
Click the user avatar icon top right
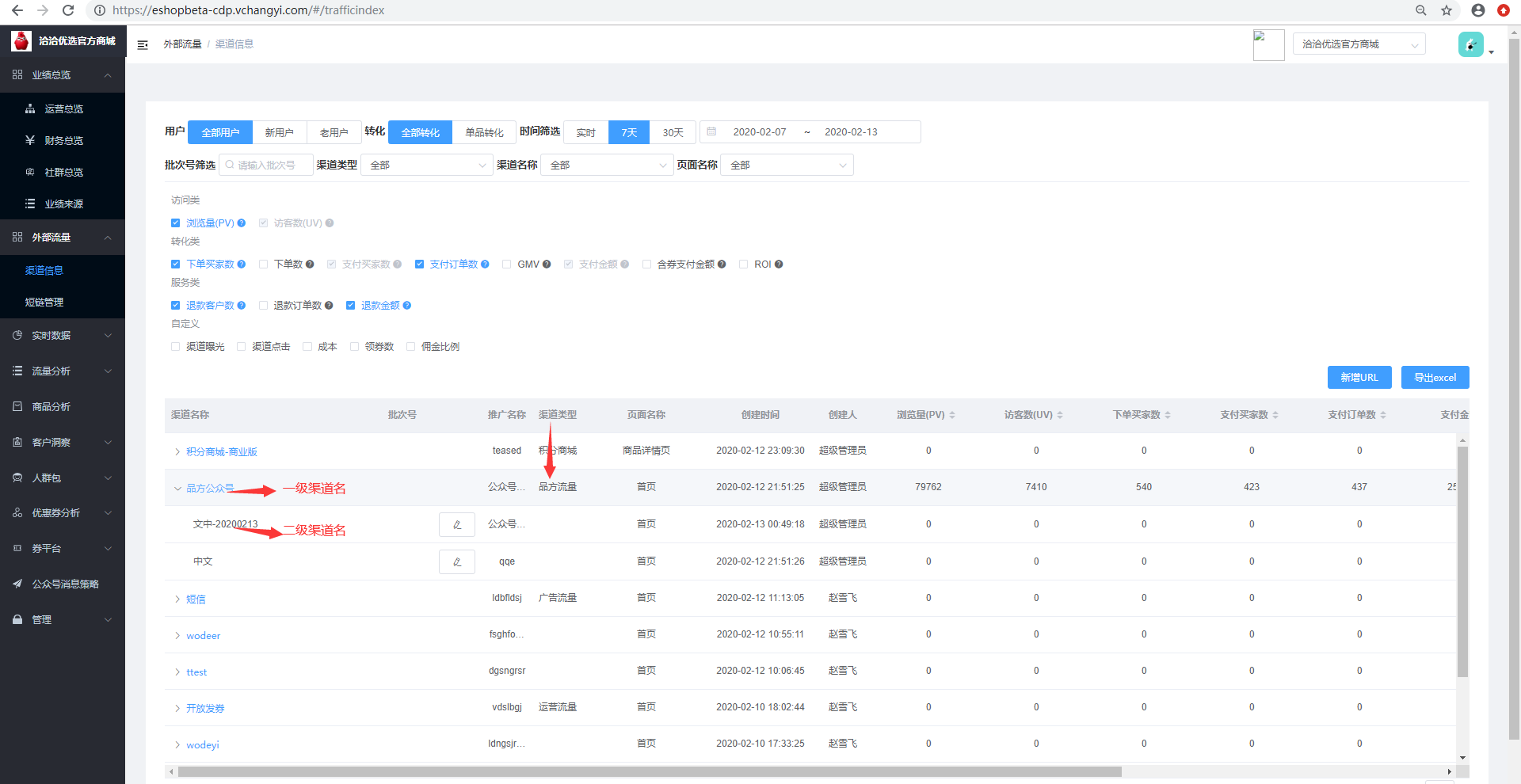(1471, 44)
